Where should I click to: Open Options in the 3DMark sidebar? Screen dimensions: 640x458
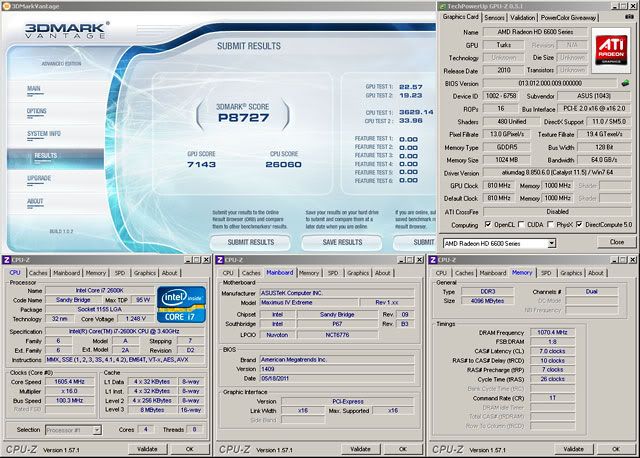[36, 111]
